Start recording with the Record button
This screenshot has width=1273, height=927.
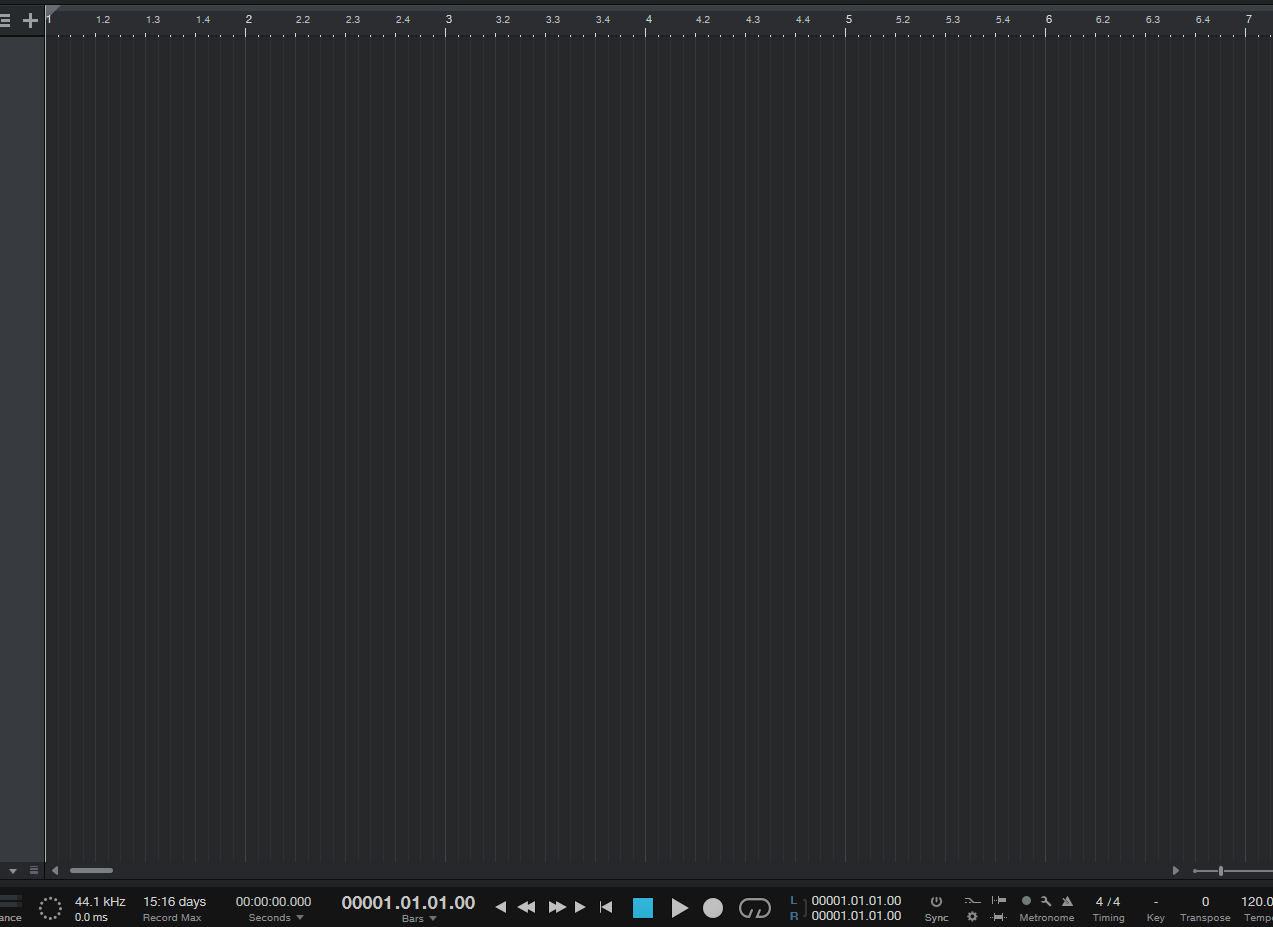pos(712,908)
